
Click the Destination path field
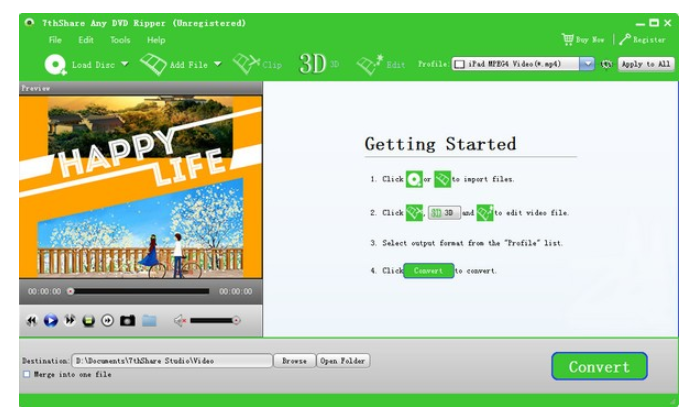tap(172, 361)
